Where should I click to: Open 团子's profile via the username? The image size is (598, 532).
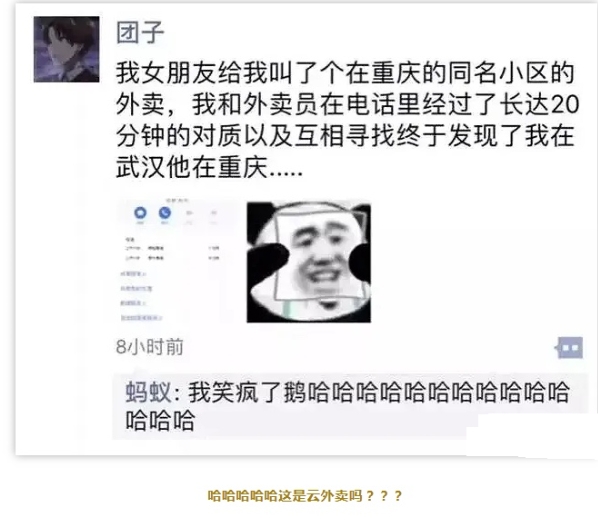pos(140,32)
